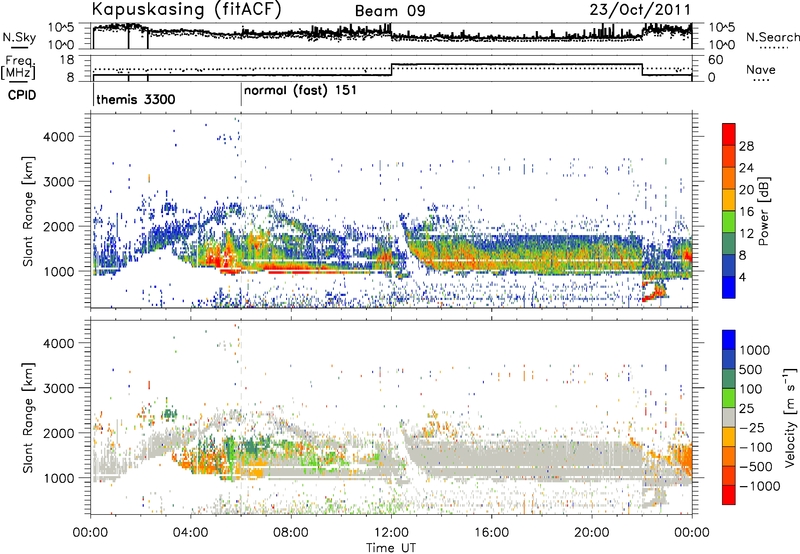This screenshot has height=554, width=800.
Task: Click the "0" tick on Nave axis
Action: pyautogui.click(x=712, y=77)
